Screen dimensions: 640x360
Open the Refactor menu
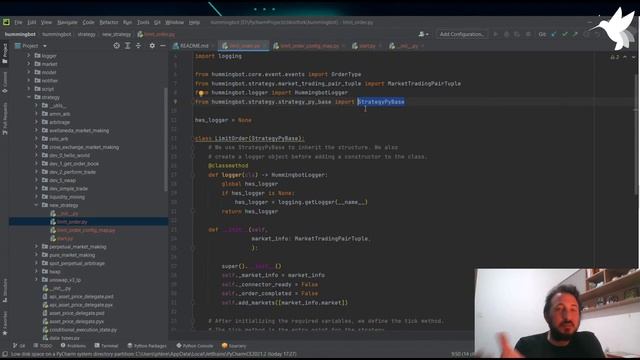109,22
